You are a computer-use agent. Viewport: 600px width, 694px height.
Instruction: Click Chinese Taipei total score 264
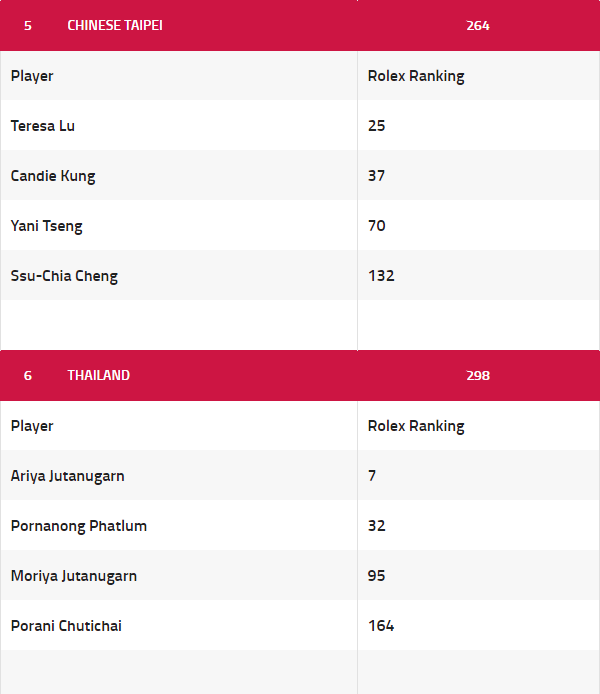point(478,25)
